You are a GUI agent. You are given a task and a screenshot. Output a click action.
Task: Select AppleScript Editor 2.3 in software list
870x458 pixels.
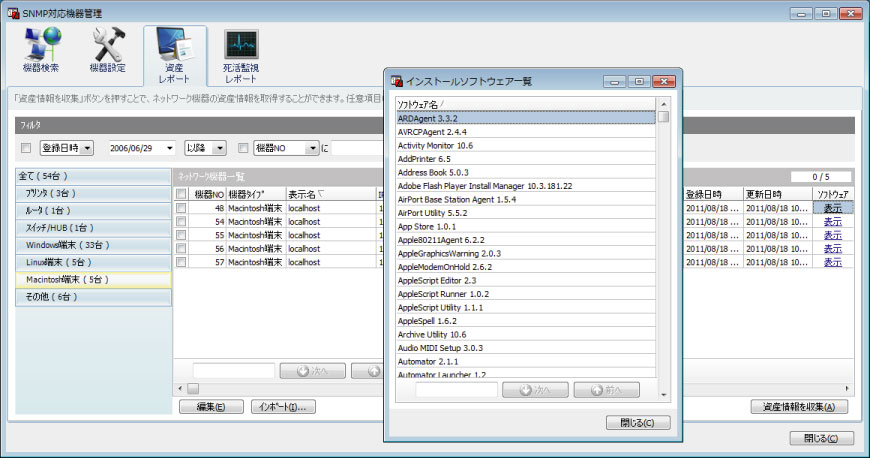coord(525,280)
